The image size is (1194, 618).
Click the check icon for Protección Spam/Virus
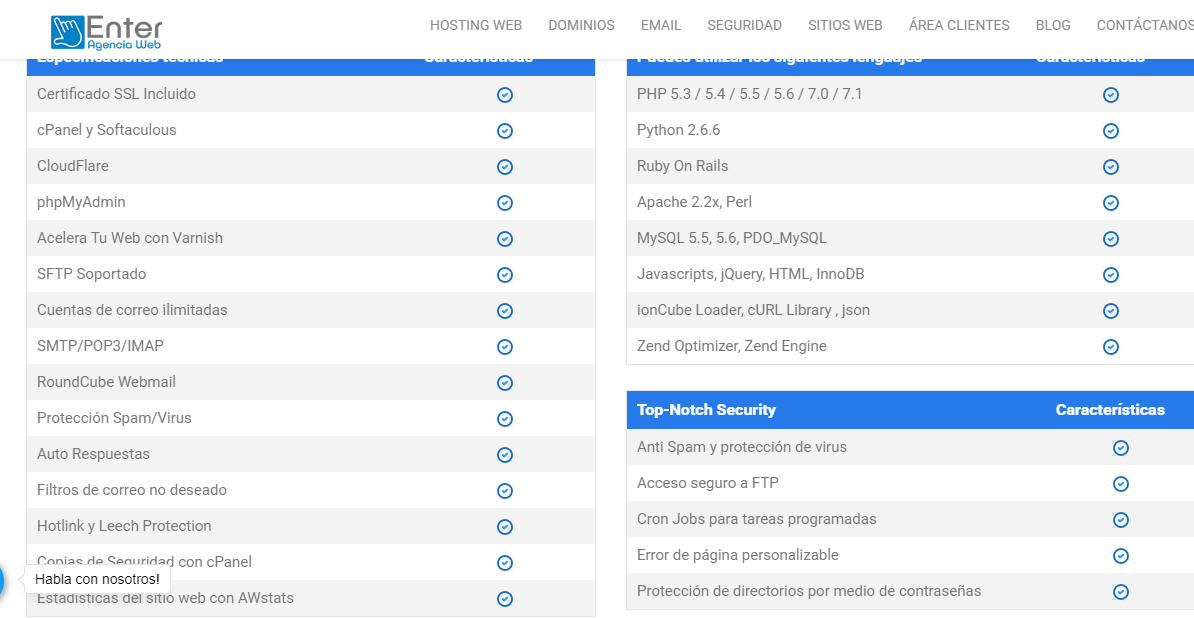click(x=504, y=419)
